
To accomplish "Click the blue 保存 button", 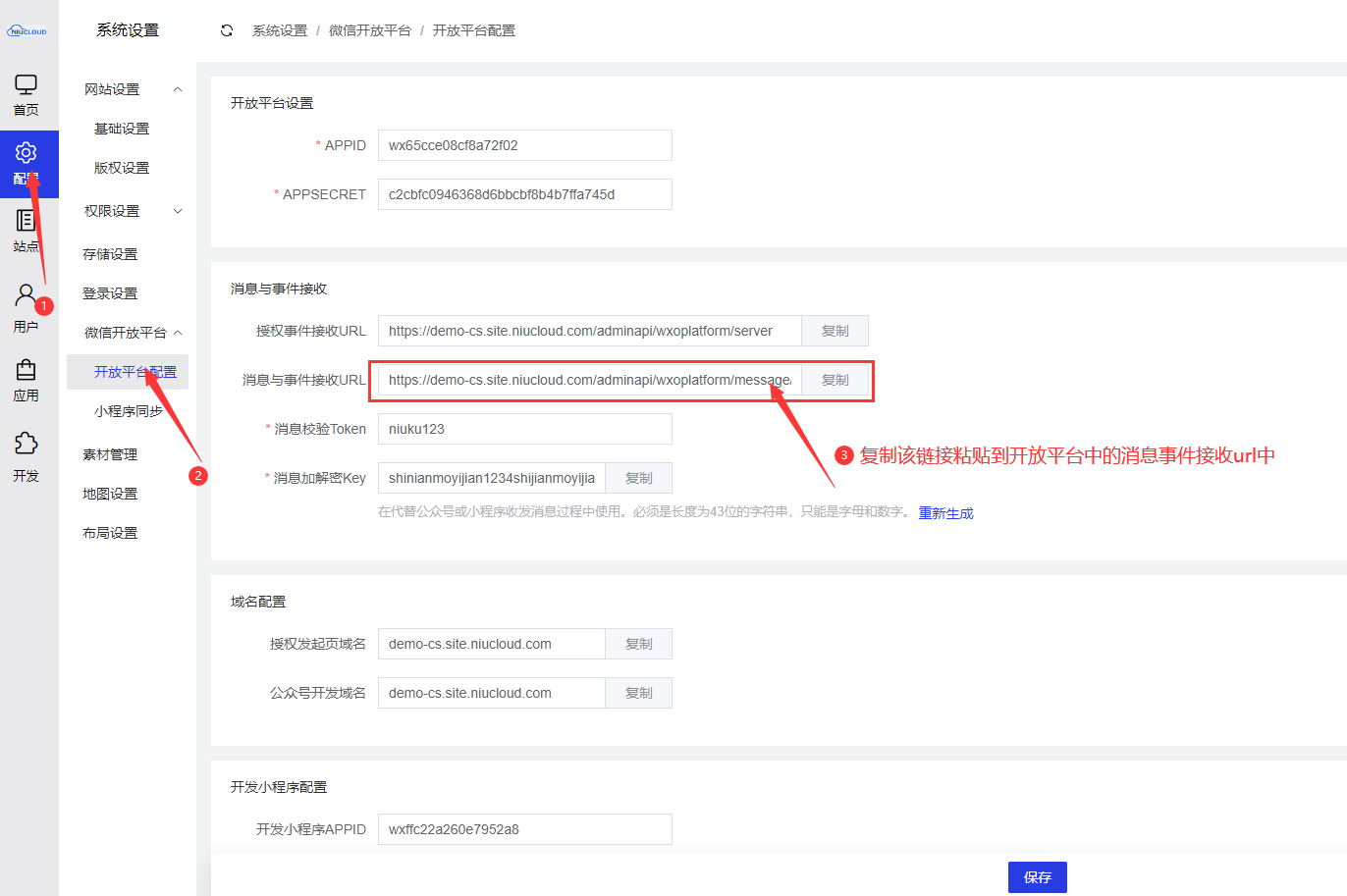I will pyautogui.click(x=1037, y=877).
